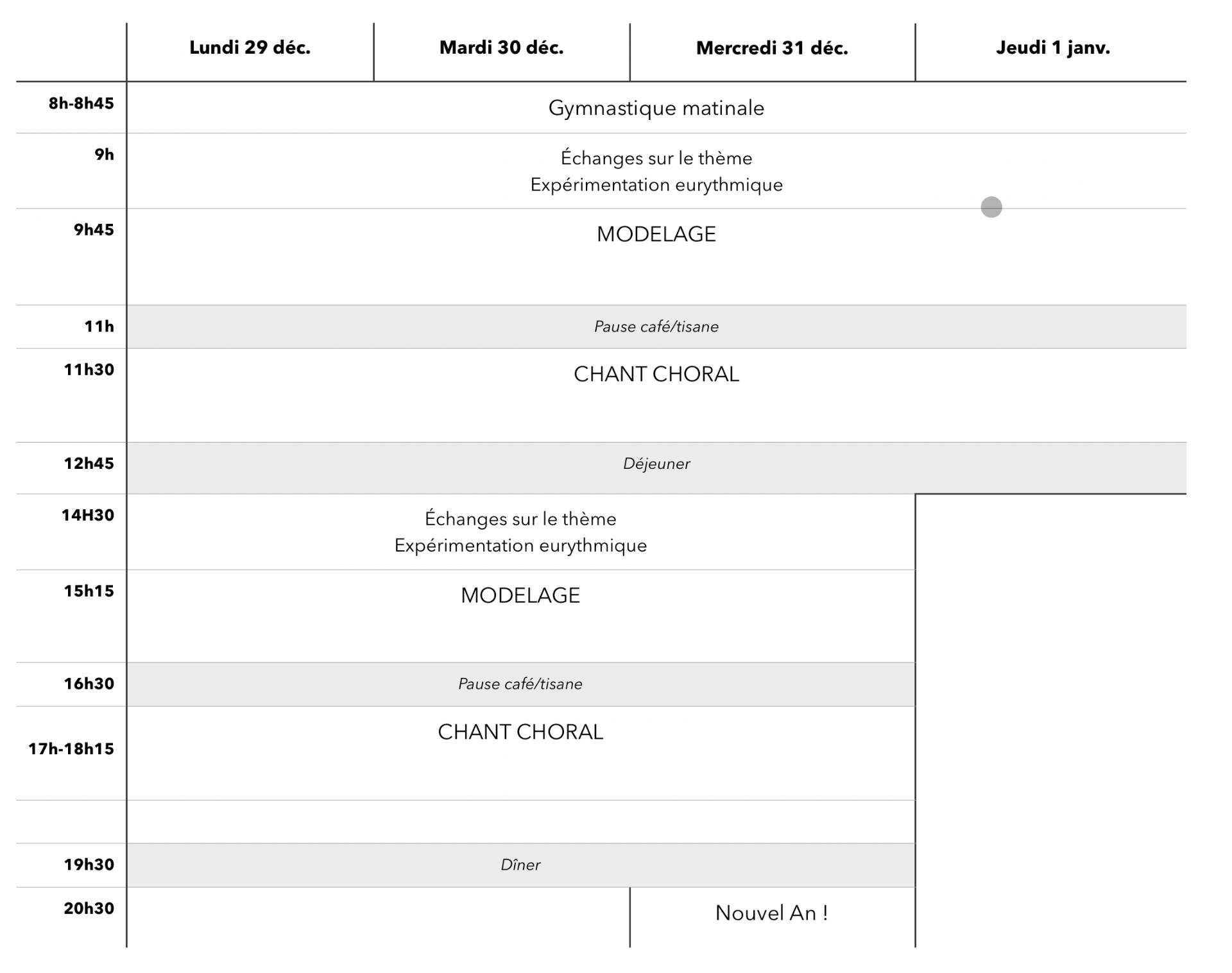Select the "Jeudi 1 janv." column header

click(1052, 48)
